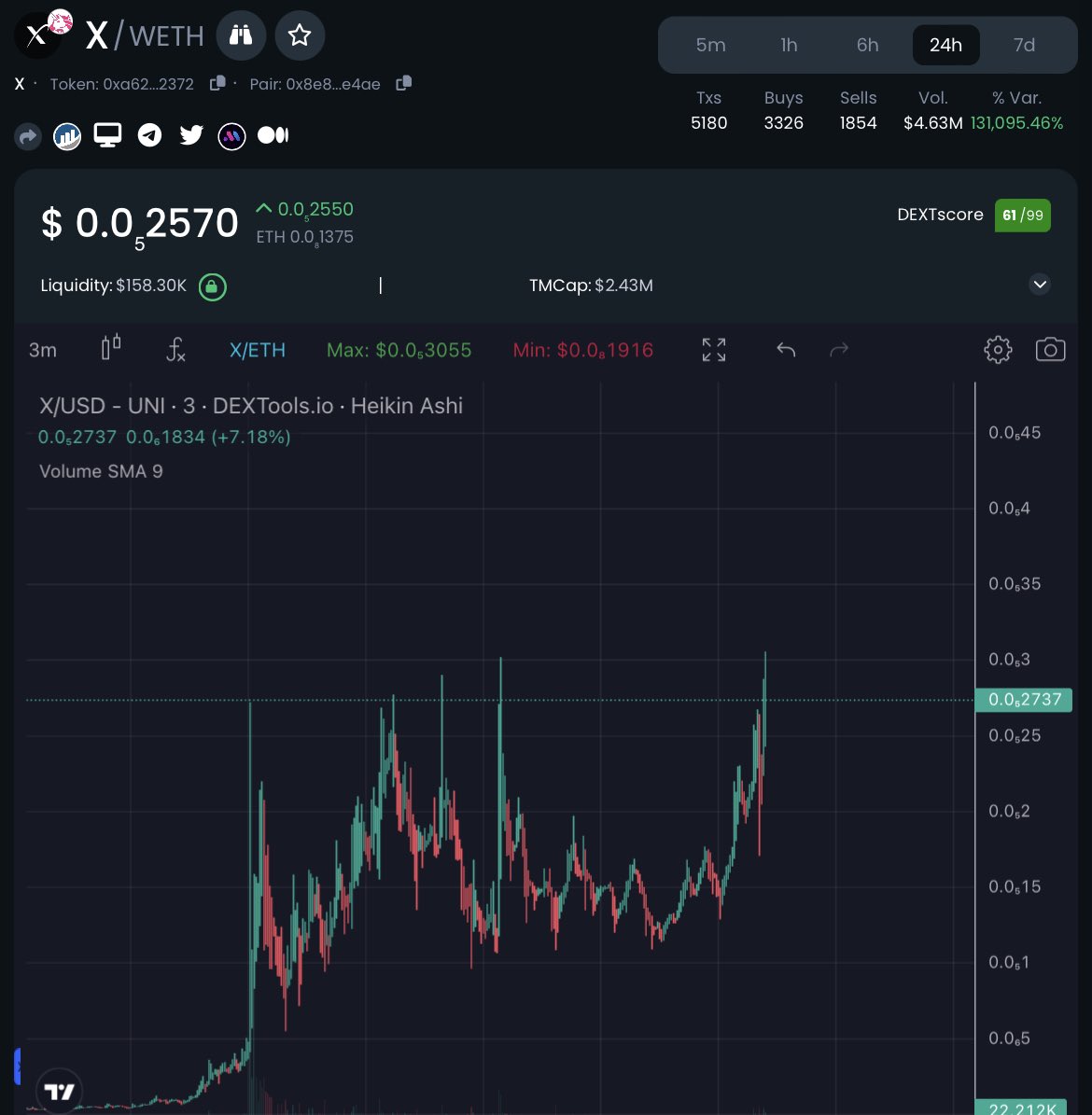
Task: Click the Volume SMA 9 indicator label
Action: 101,471
